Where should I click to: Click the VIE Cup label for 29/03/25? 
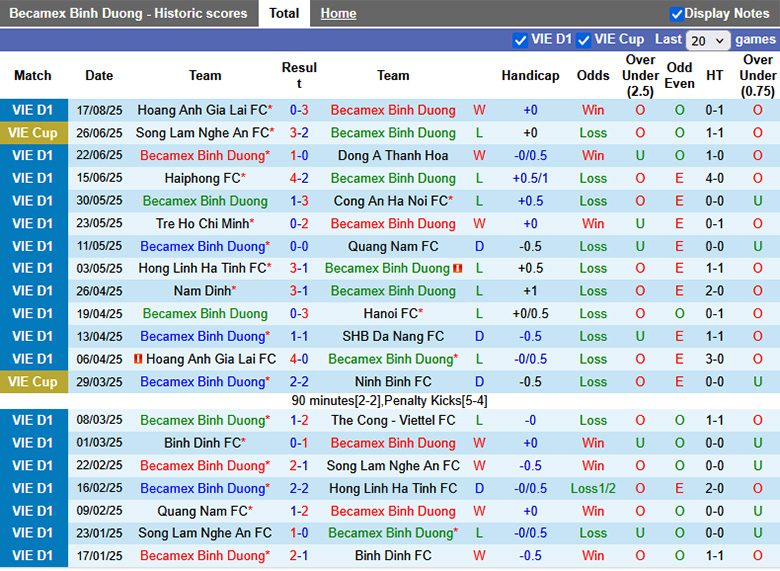coord(33,381)
